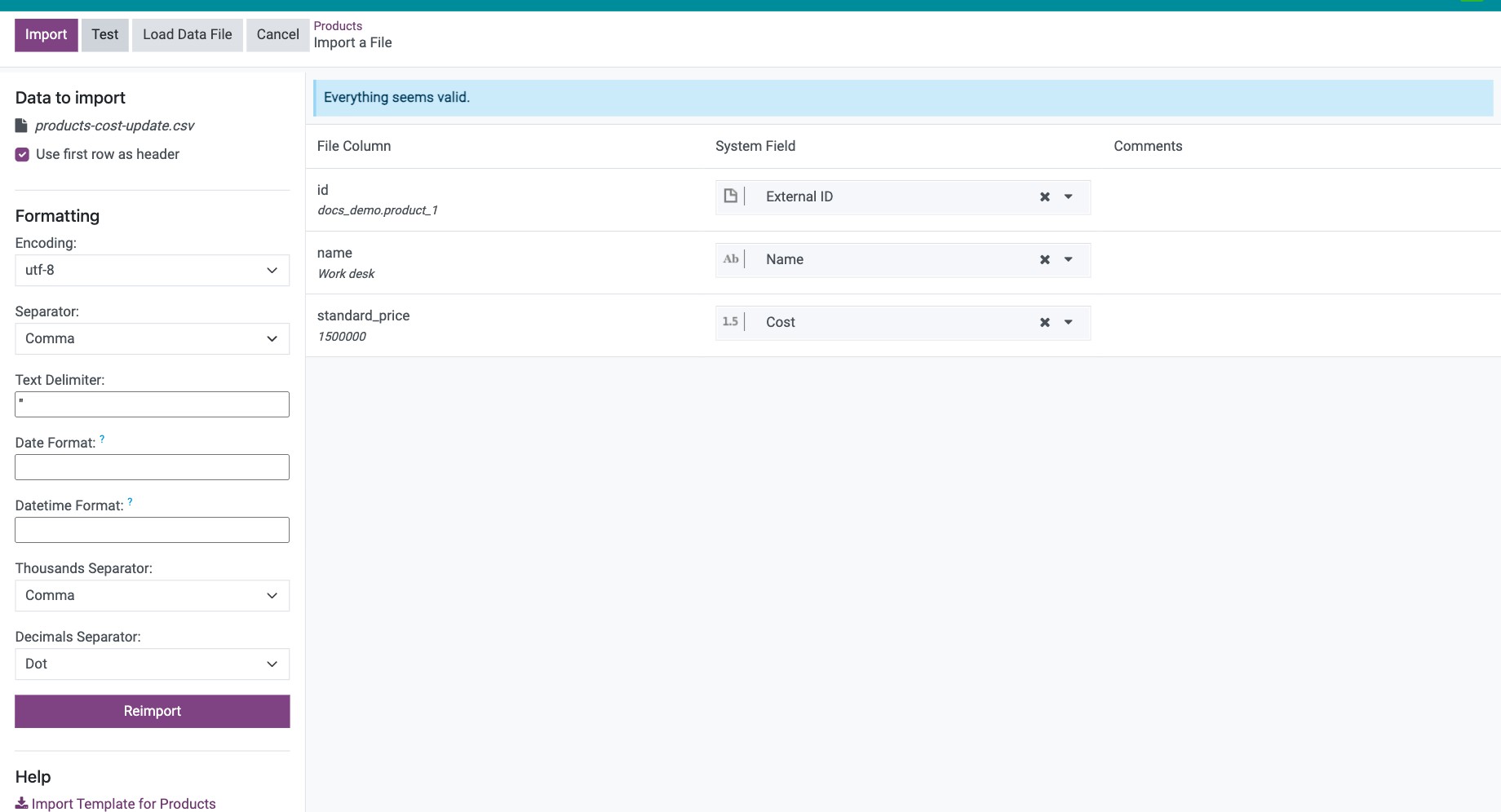Focus the Text Delimiter input field
Image resolution: width=1501 pixels, height=812 pixels.
pos(153,404)
